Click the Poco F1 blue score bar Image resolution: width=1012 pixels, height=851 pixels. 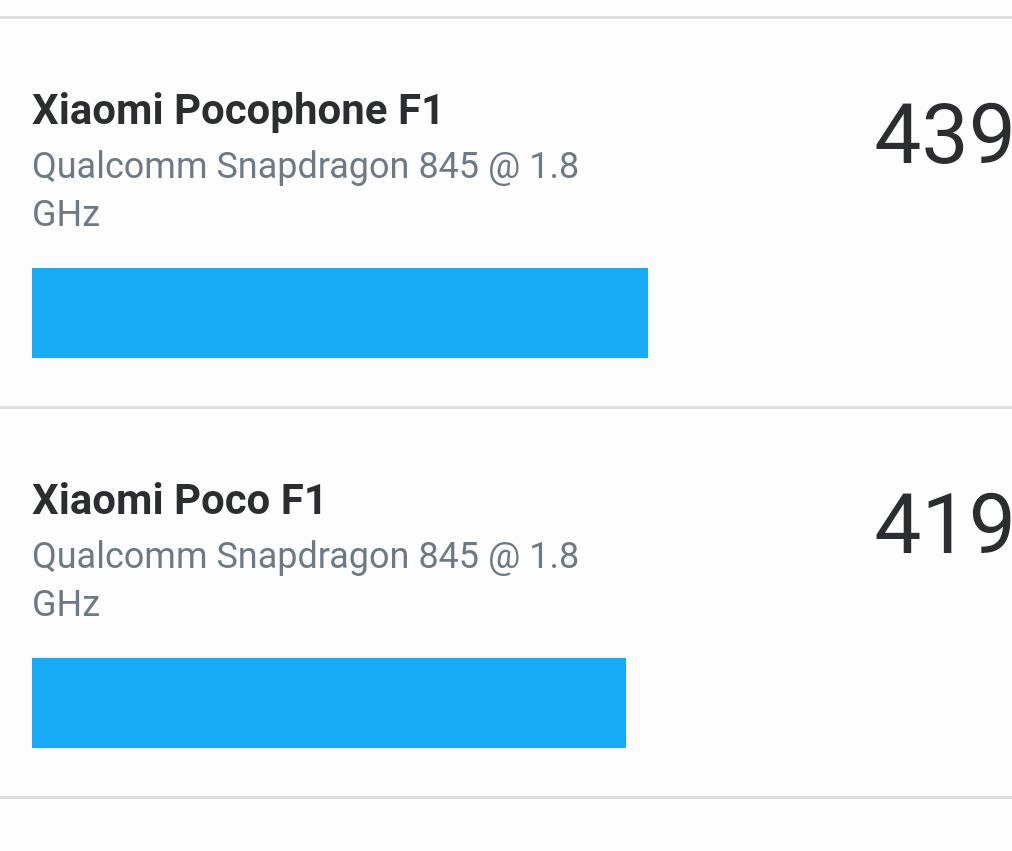pyautogui.click(x=329, y=703)
